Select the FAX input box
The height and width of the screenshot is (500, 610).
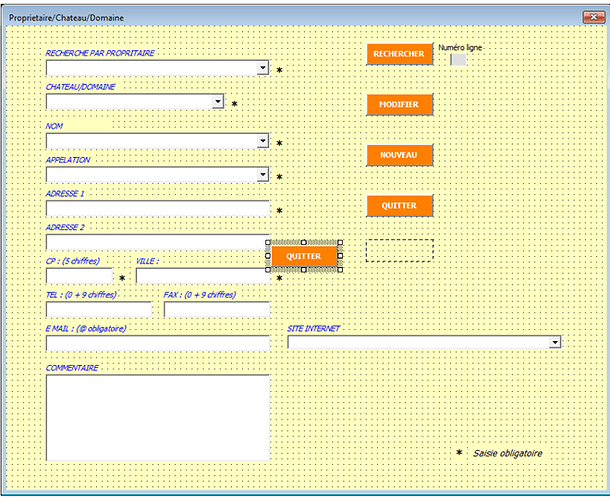pos(216,309)
